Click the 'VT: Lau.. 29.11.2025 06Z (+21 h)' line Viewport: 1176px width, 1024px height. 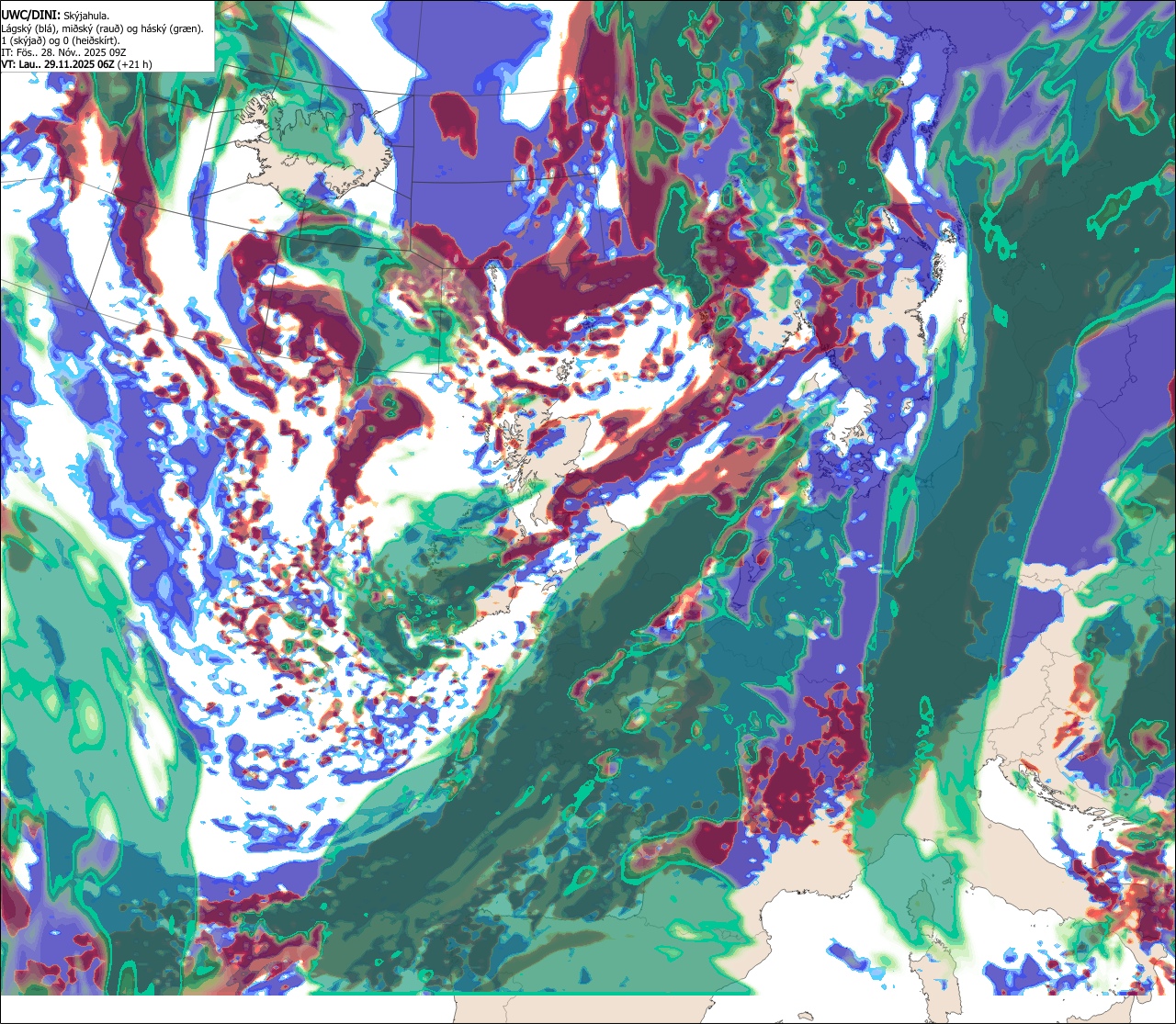76,64
